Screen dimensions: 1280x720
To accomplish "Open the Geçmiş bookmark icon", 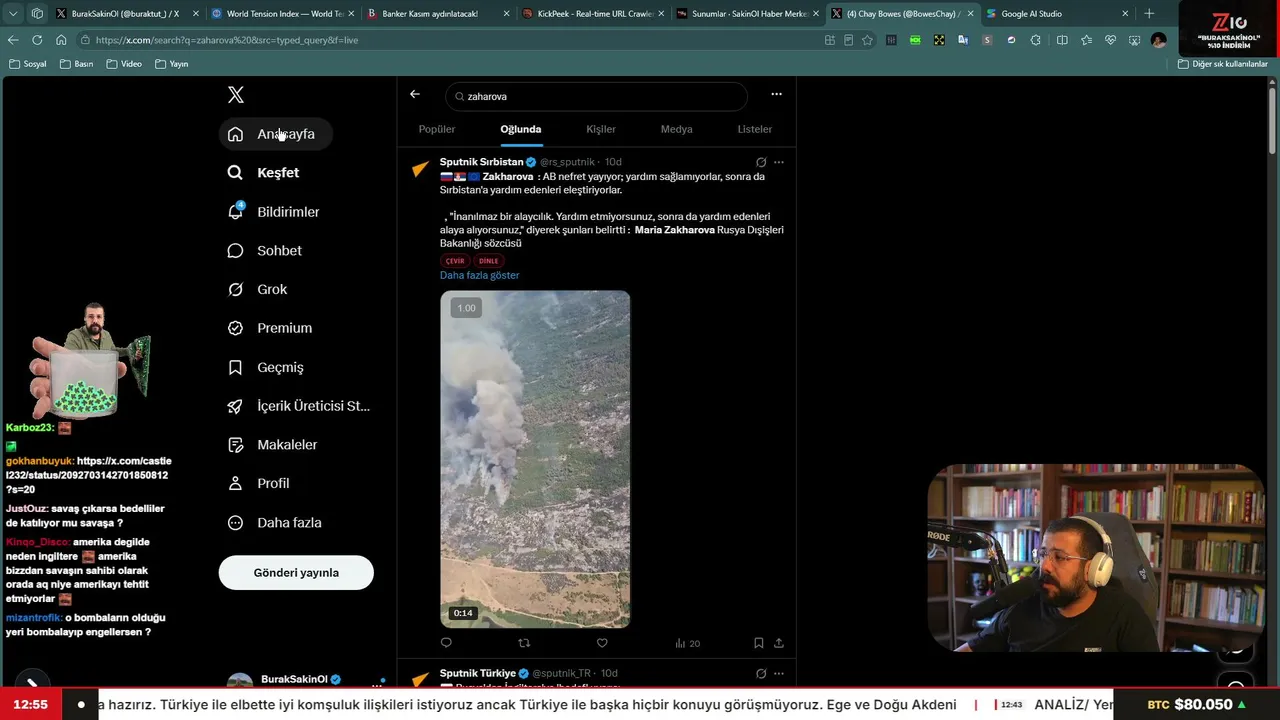I will [235, 367].
